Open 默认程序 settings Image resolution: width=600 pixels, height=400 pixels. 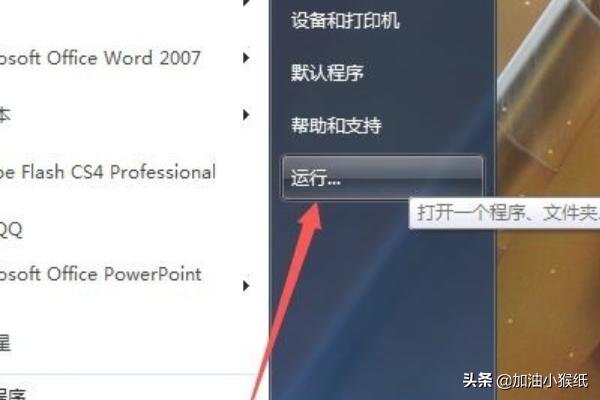click(327, 72)
